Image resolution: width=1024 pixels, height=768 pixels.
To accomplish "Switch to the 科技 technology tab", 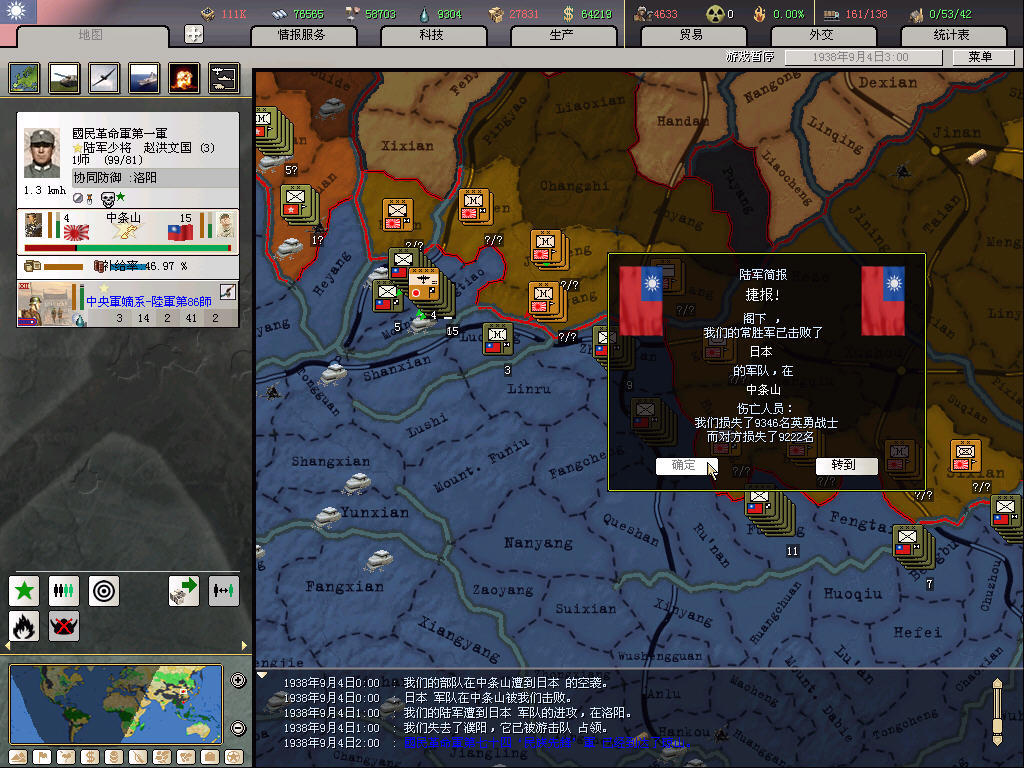I will [431, 35].
